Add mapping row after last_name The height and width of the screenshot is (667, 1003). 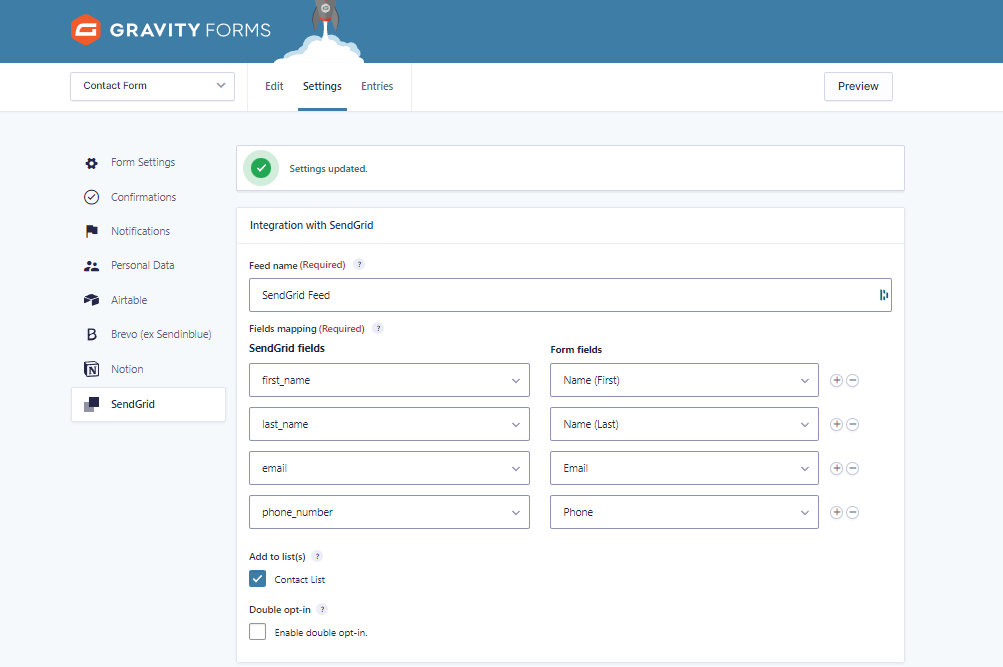836,425
